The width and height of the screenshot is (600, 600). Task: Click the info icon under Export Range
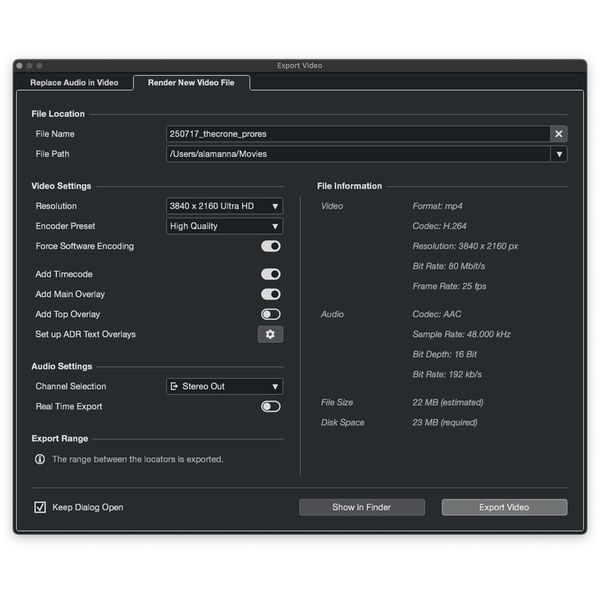[40, 459]
